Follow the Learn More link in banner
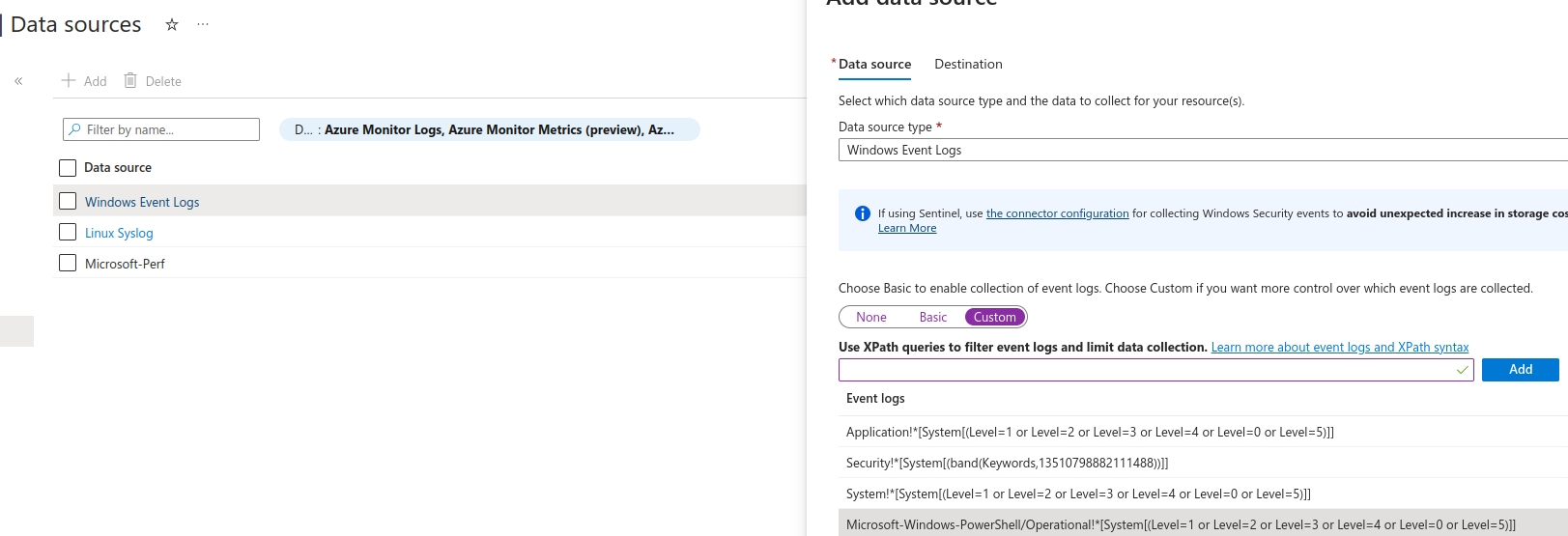Viewport: 1568px width, 536px height. 907,228
